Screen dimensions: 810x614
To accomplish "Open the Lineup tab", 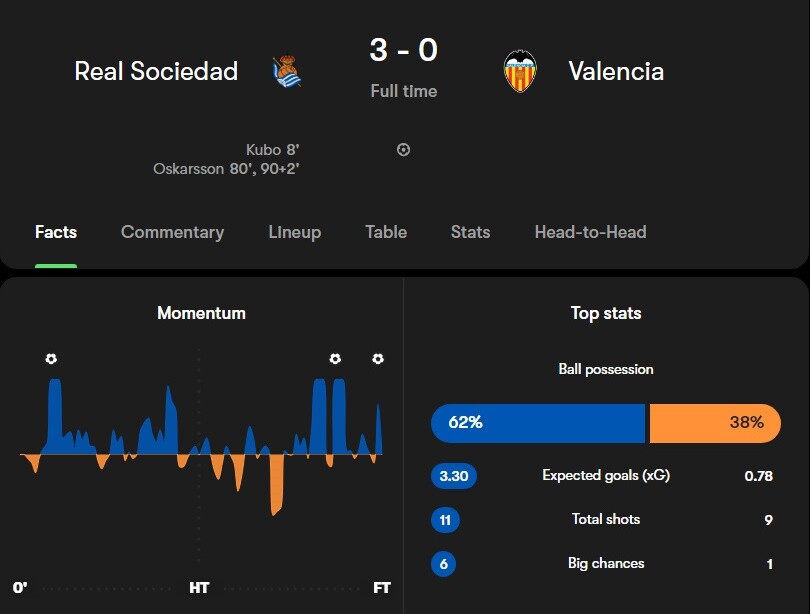I will [294, 232].
